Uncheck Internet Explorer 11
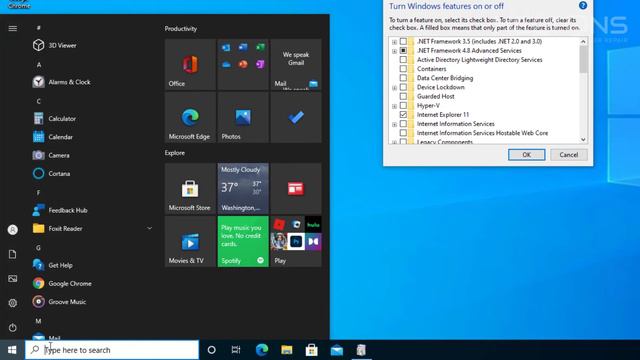 click(403, 115)
